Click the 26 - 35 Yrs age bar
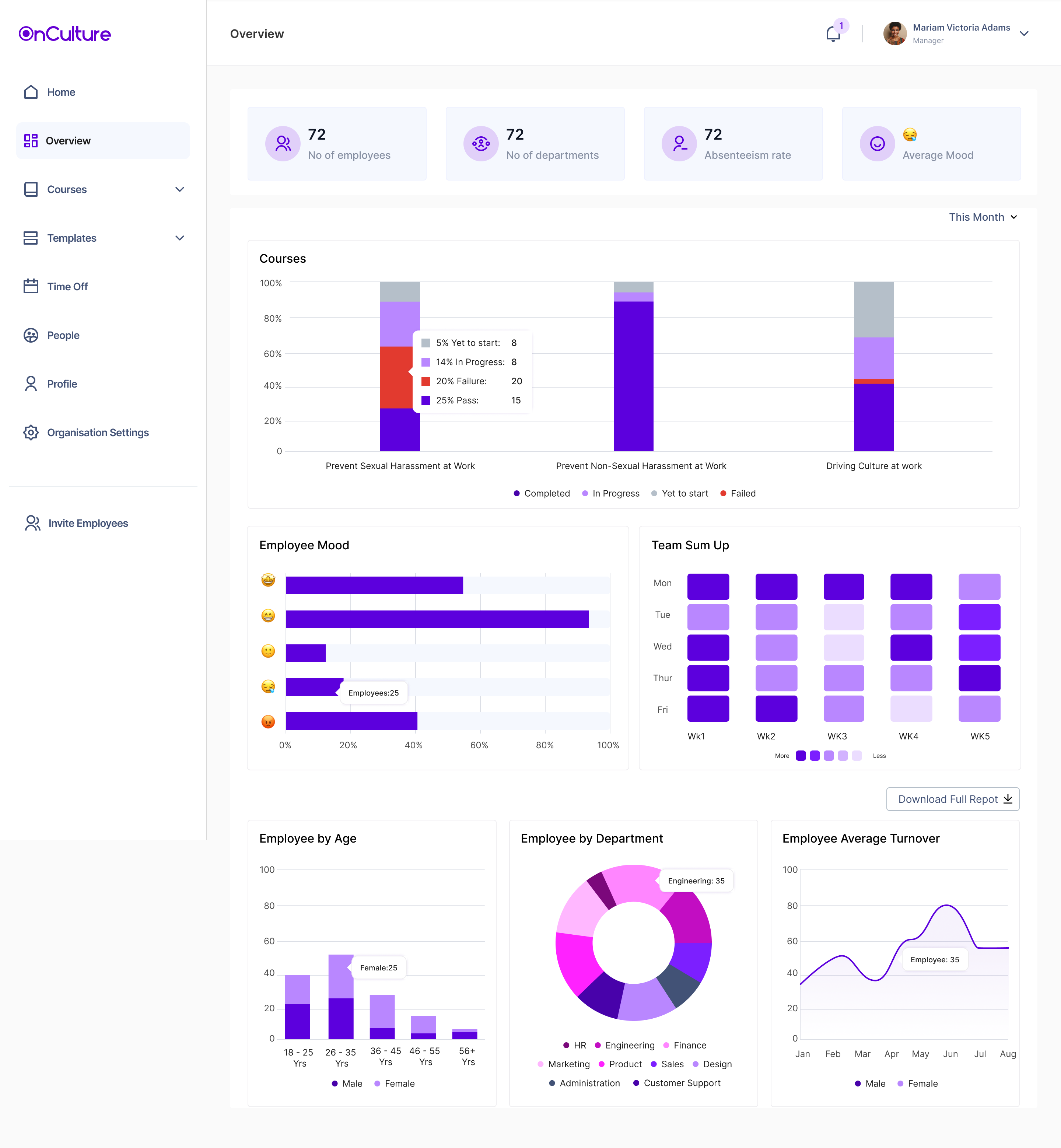Viewport: 1061px width, 1148px height. tap(341, 996)
